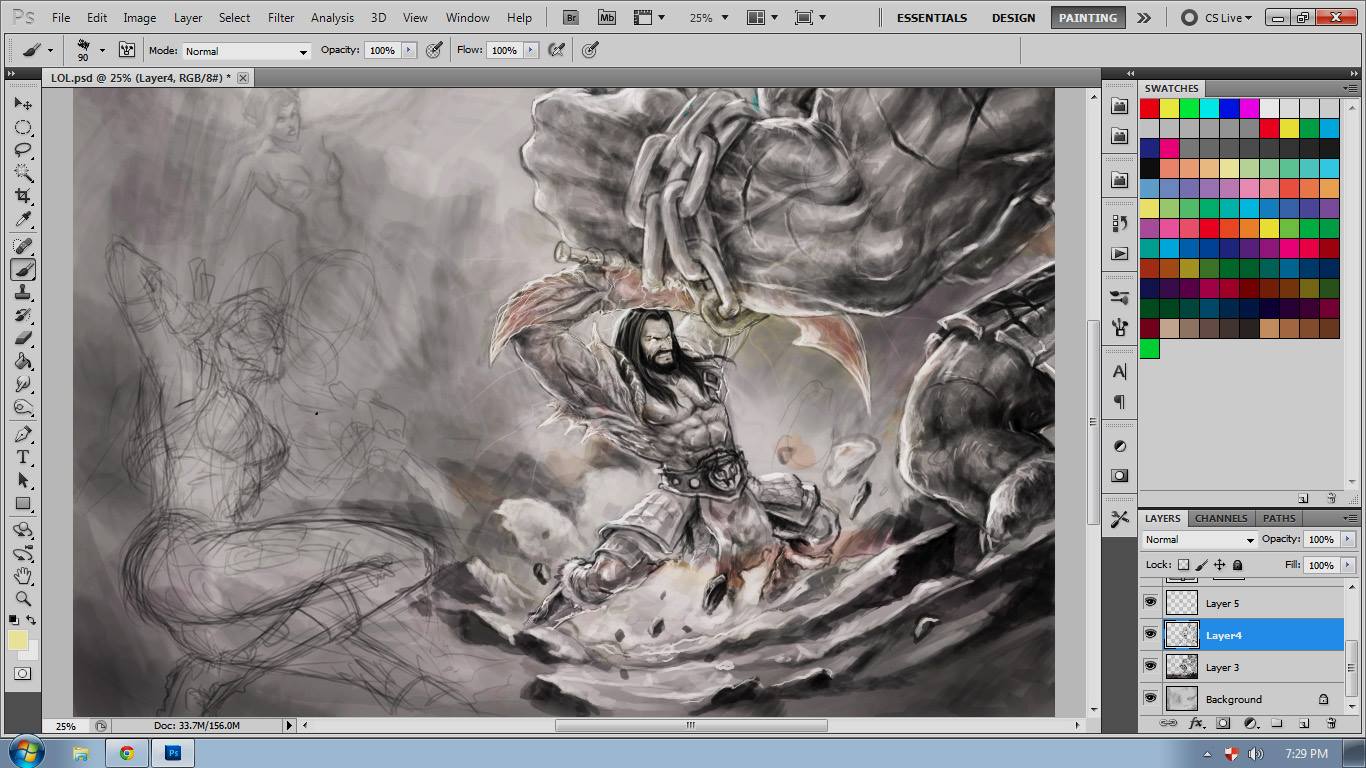Select the Type tool
The width and height of the screenshot is (1366, 768).
[x=22, y=457]
